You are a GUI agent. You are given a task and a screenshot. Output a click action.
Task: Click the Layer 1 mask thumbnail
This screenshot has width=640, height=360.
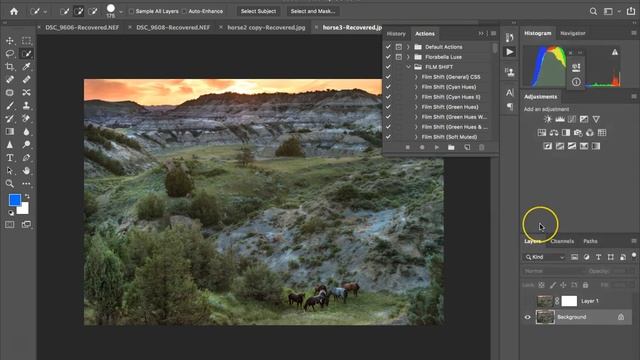pos(569,301)
